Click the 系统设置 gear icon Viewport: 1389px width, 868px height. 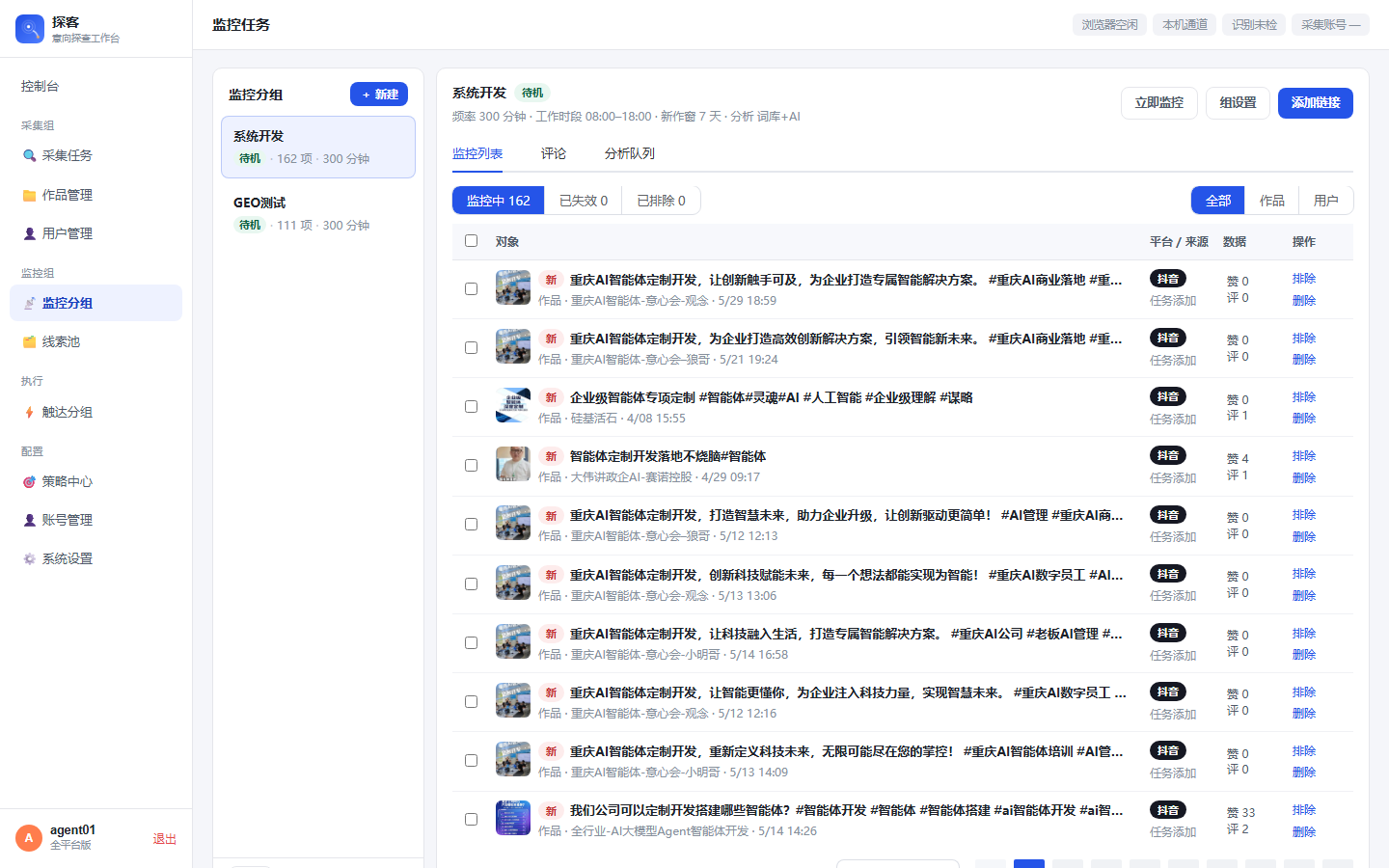pos(29,558)
